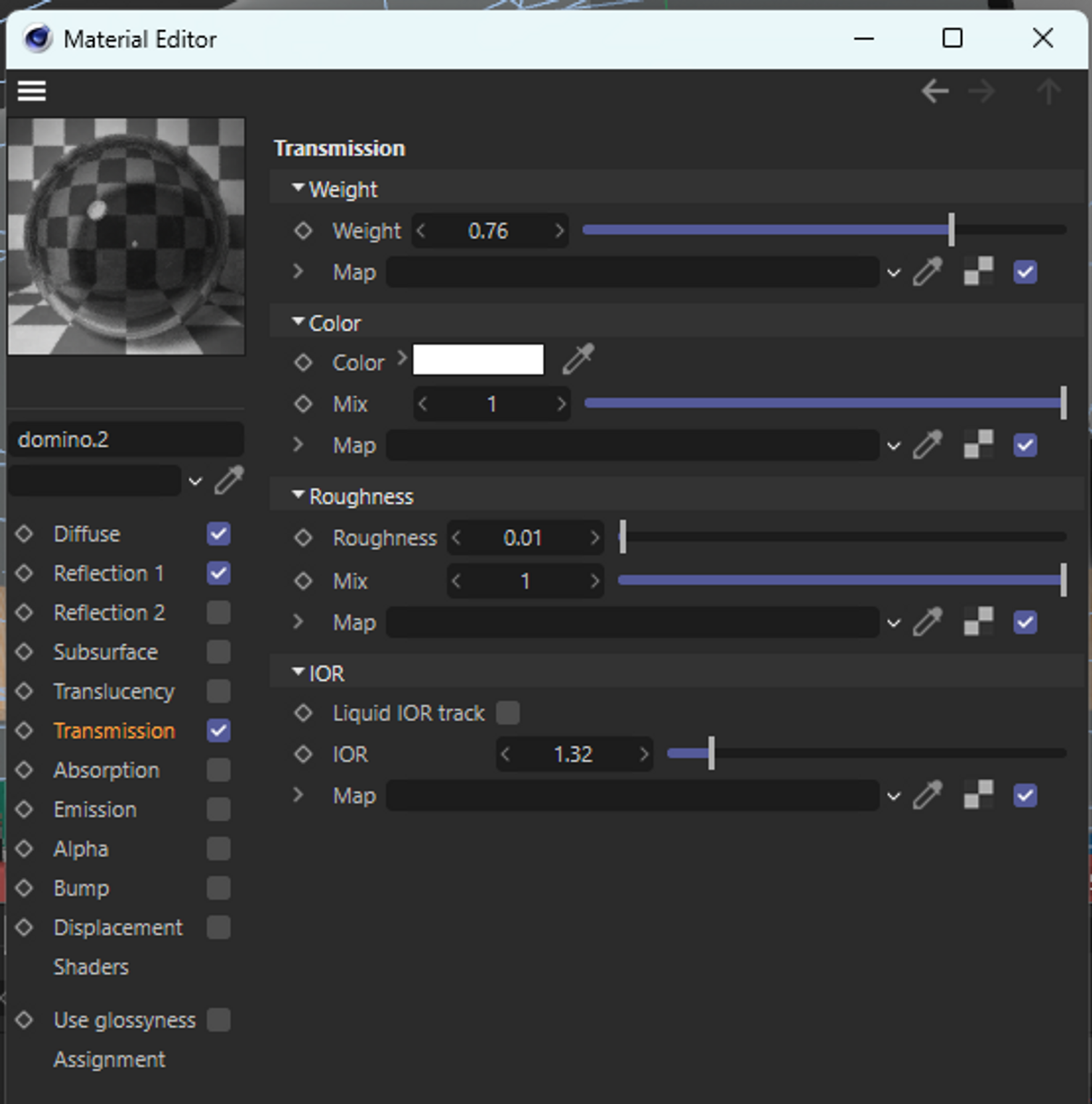Toggle the Use glossyness checkbox

pos(218,1020)
